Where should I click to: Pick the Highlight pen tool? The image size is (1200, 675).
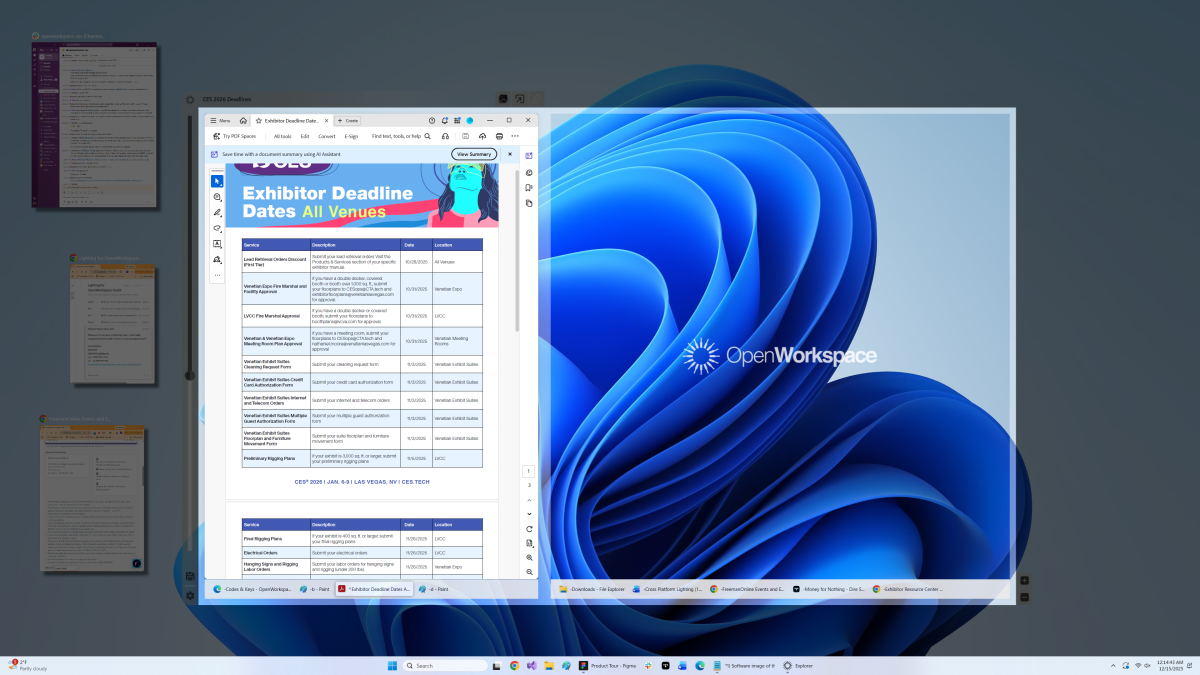216,211
